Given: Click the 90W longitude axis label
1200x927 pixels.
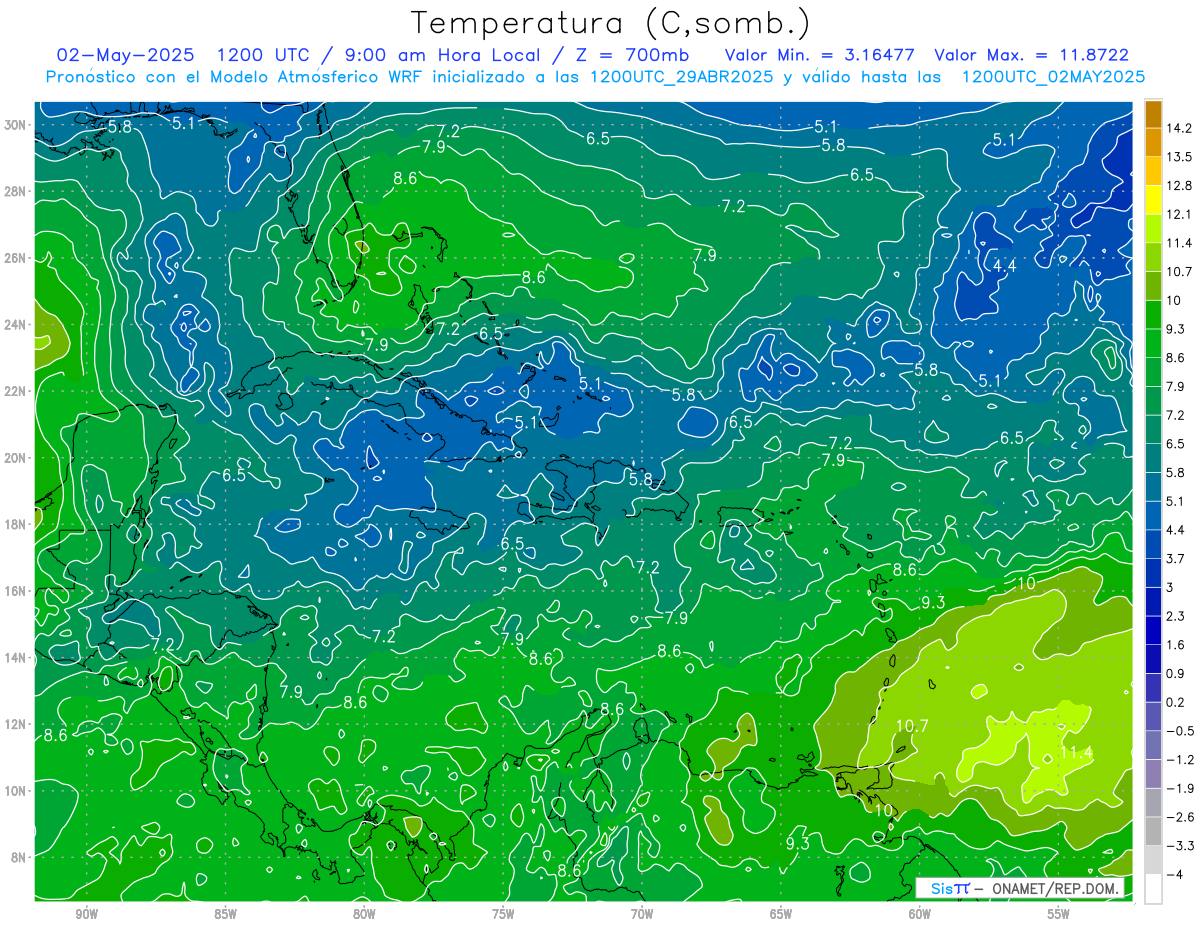Looking at the screenshot, I should tap(86, 914).
